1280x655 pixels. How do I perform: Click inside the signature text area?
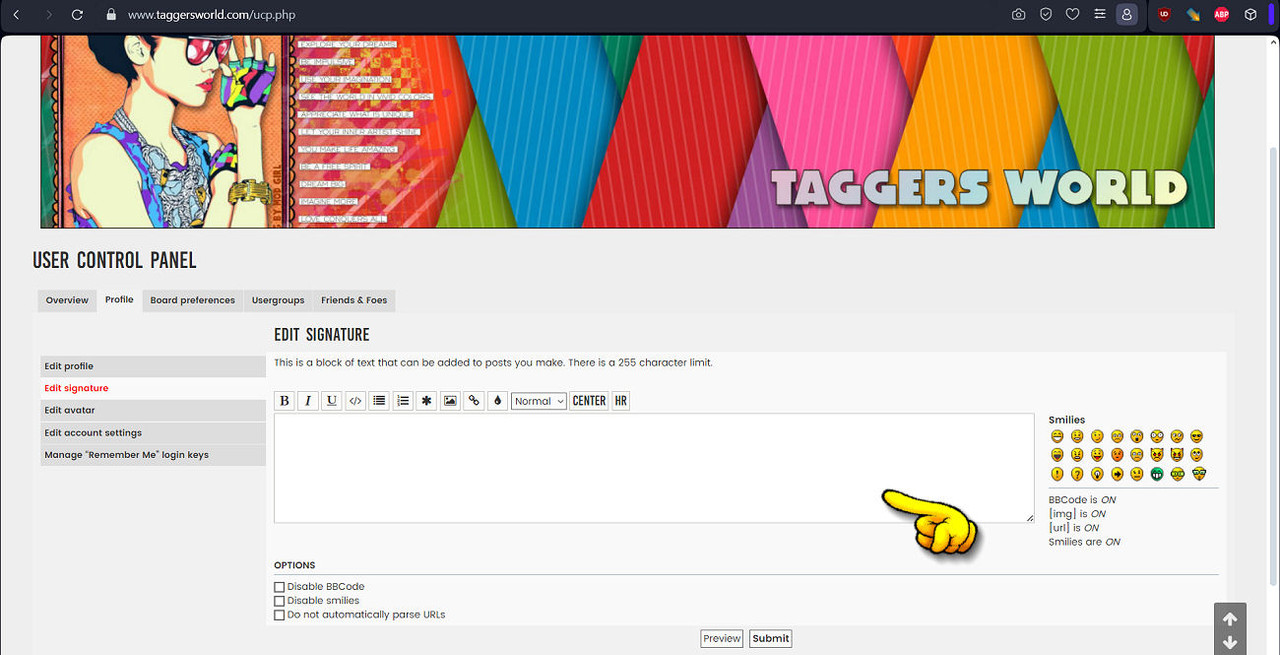point(654,468)
